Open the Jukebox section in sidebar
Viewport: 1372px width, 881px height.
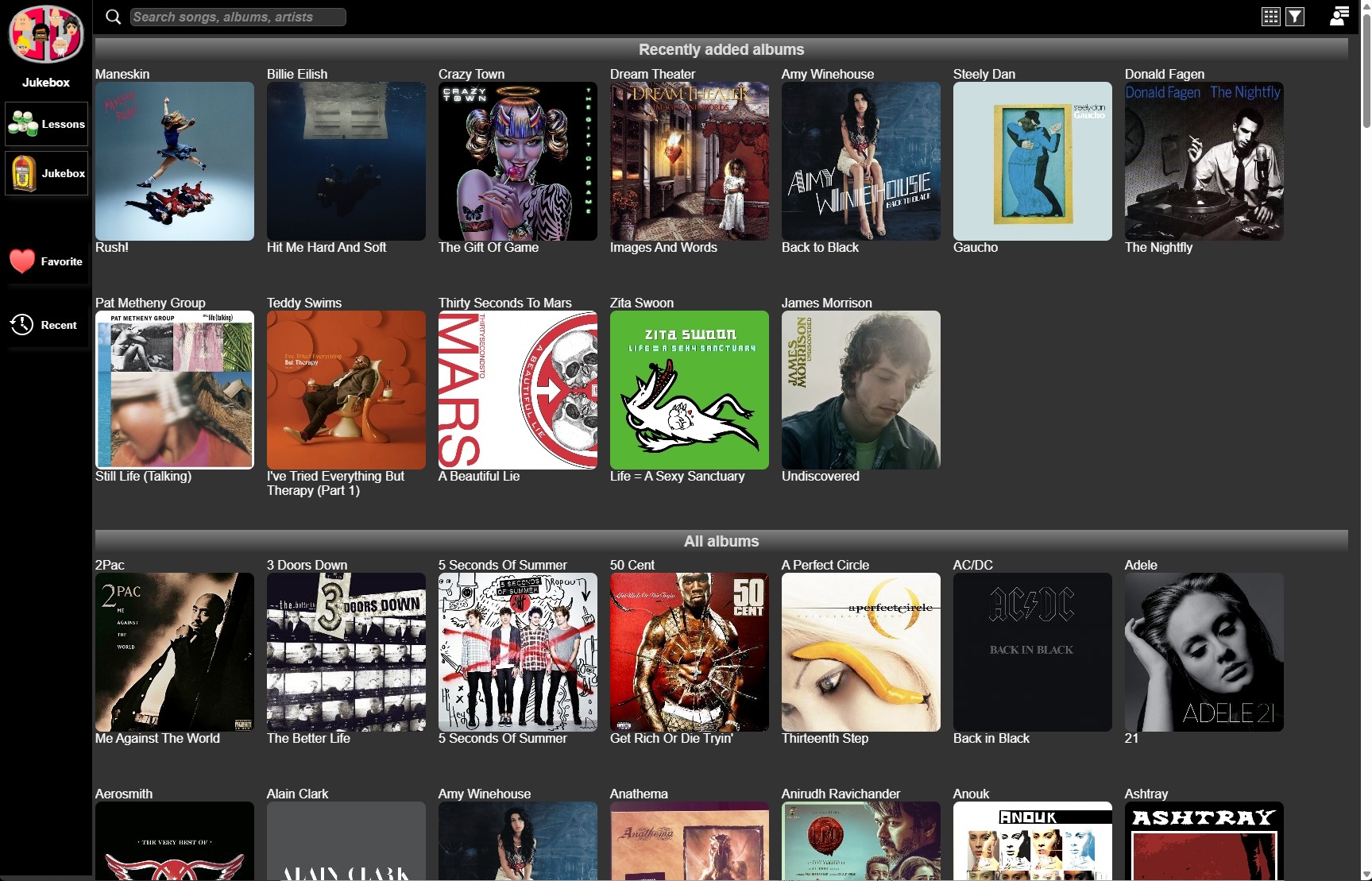(x=46, y=173)
